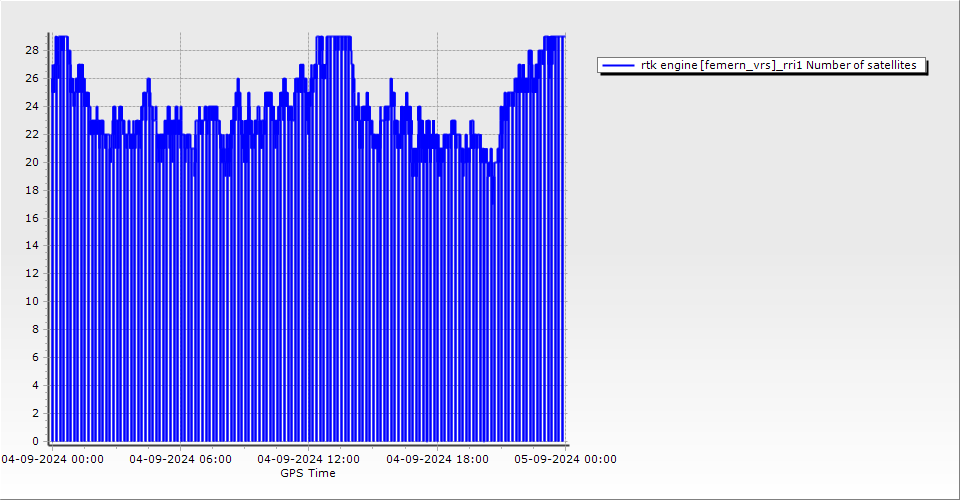Select the y-axis value label 12
The image size is (960, 500).
point(32,273)
